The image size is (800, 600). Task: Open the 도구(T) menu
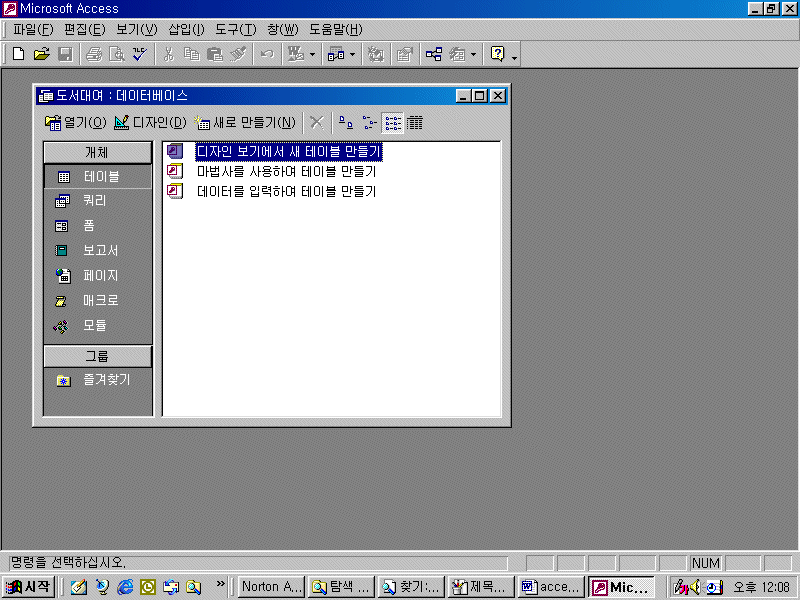pyautogui.click(x=236, y=30)
